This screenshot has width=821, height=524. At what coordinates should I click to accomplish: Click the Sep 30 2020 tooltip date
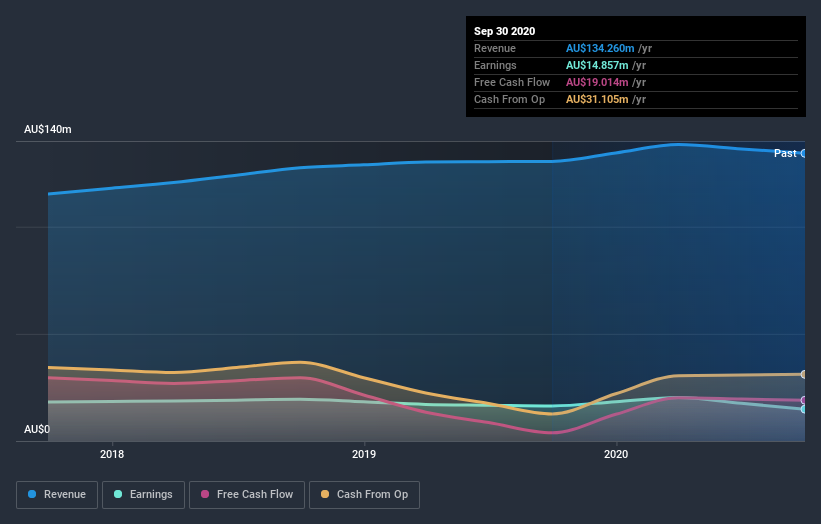[504, 31]
